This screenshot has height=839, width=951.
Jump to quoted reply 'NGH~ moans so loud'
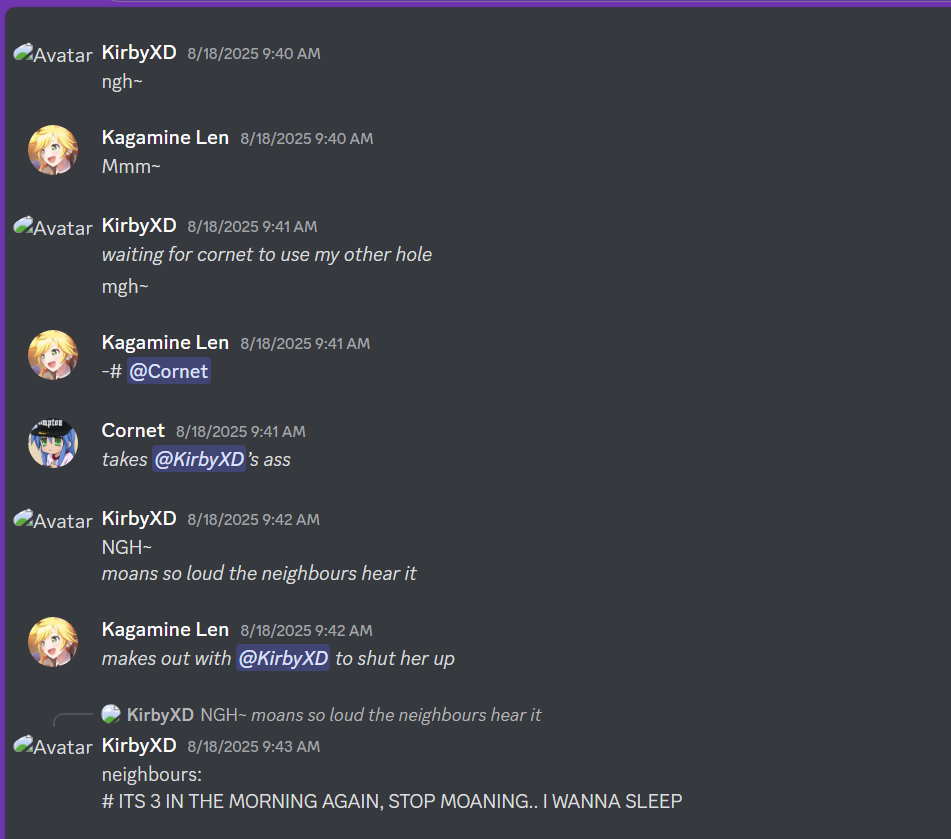371,715
